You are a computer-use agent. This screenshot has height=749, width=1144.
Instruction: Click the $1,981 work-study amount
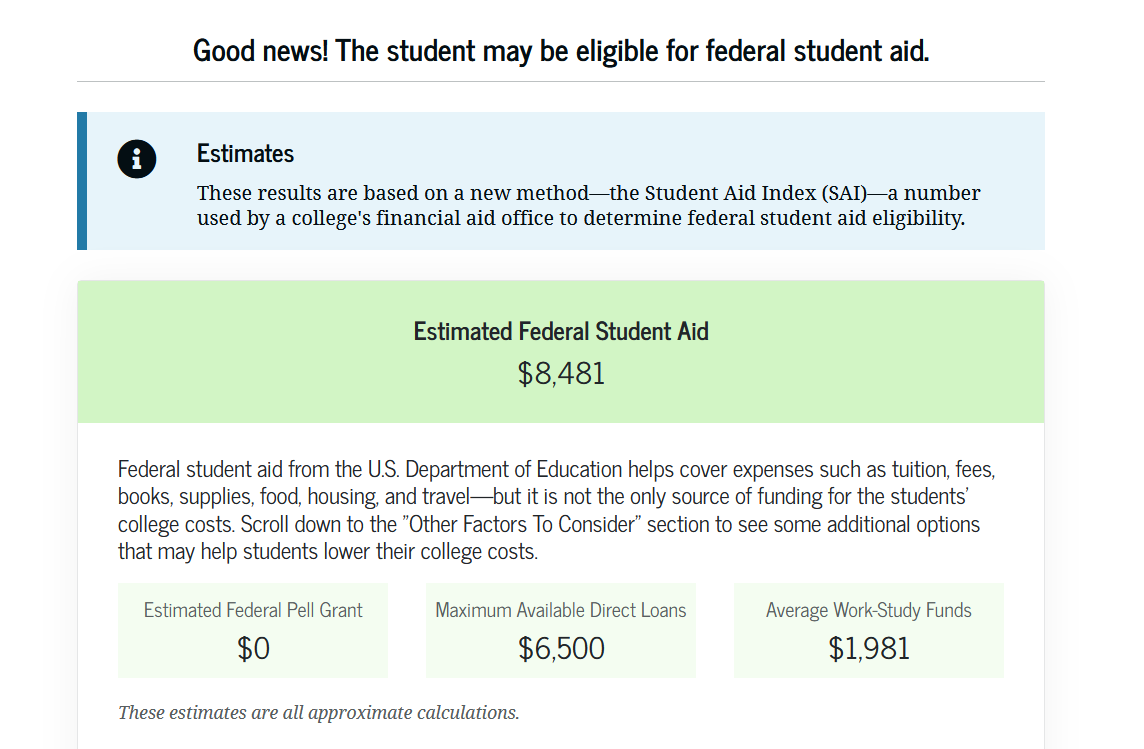tap(869, 649)
